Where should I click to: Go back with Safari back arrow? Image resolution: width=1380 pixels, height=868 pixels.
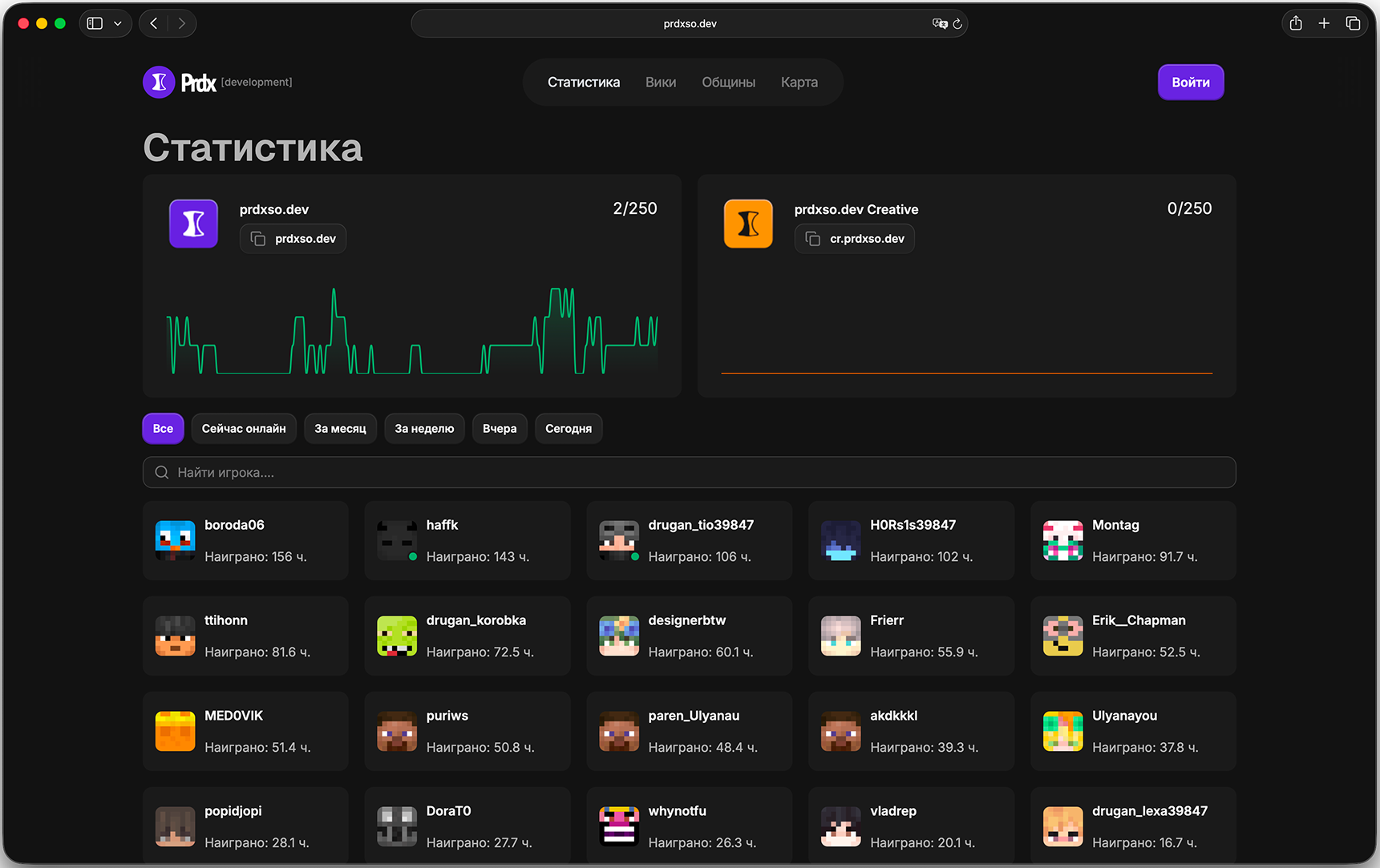point(154,23)
